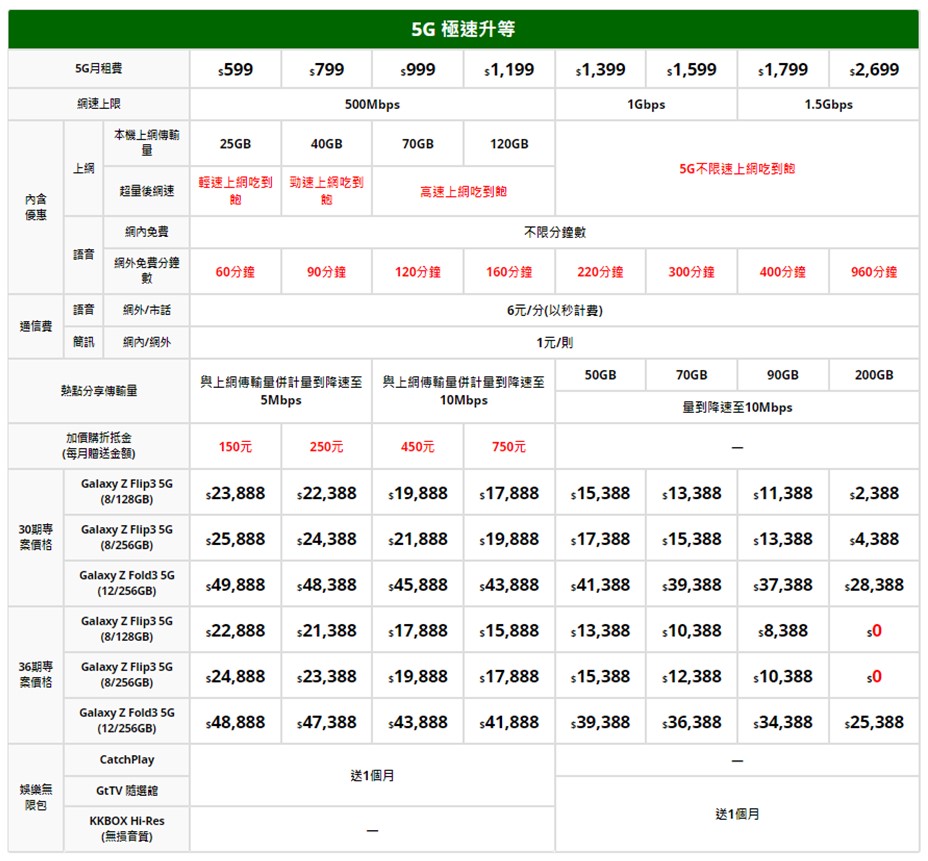Click the $22,388 Flip3 price
Screen dimensions: 928x861
(x=327, y=493)
